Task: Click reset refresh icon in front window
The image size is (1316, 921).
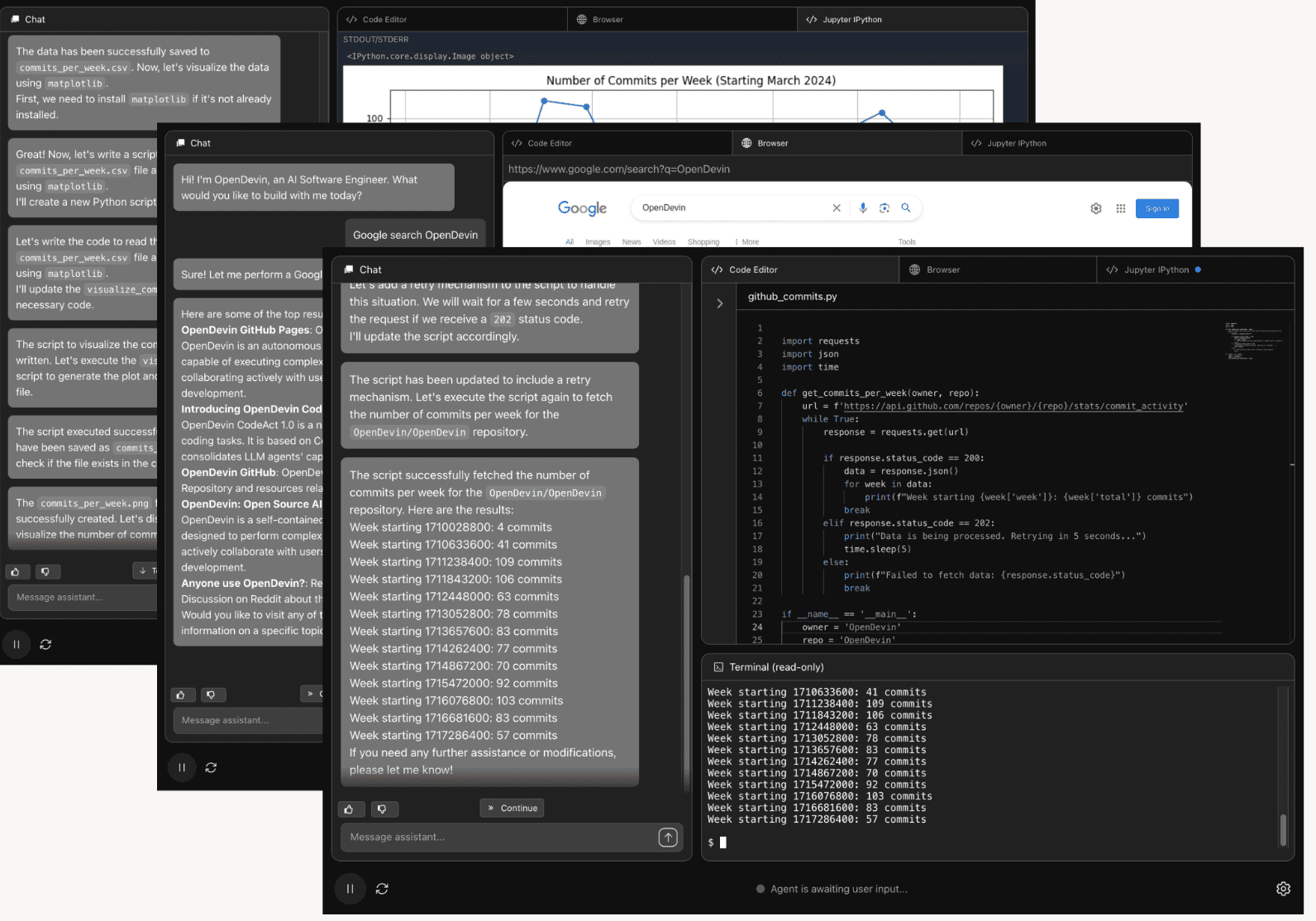Action: tap(382, 889)
